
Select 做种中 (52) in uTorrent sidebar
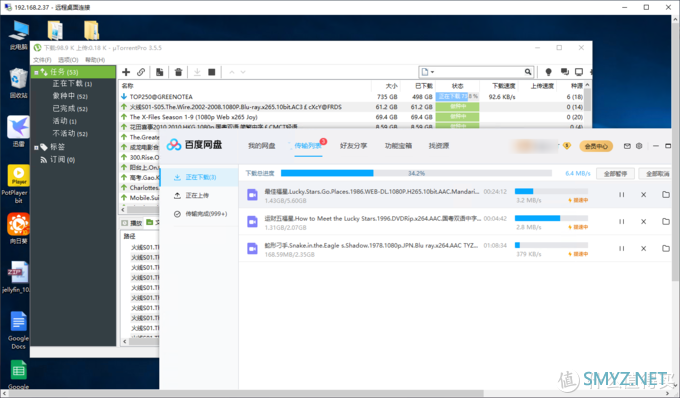point(70,96)
